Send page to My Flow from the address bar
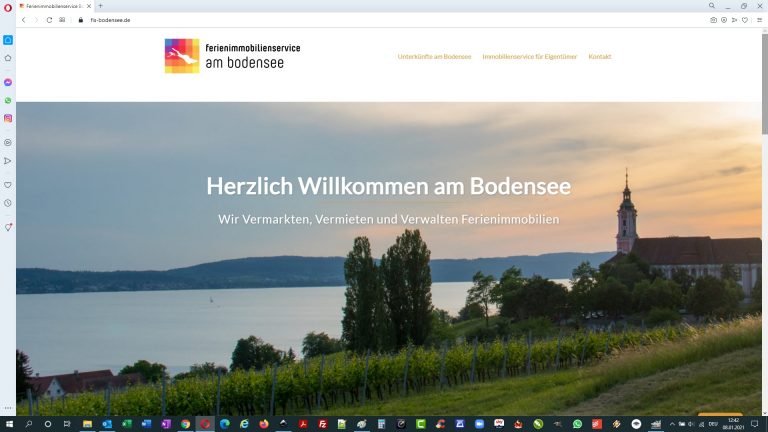The image size is (768, 432). pos(734,20)
